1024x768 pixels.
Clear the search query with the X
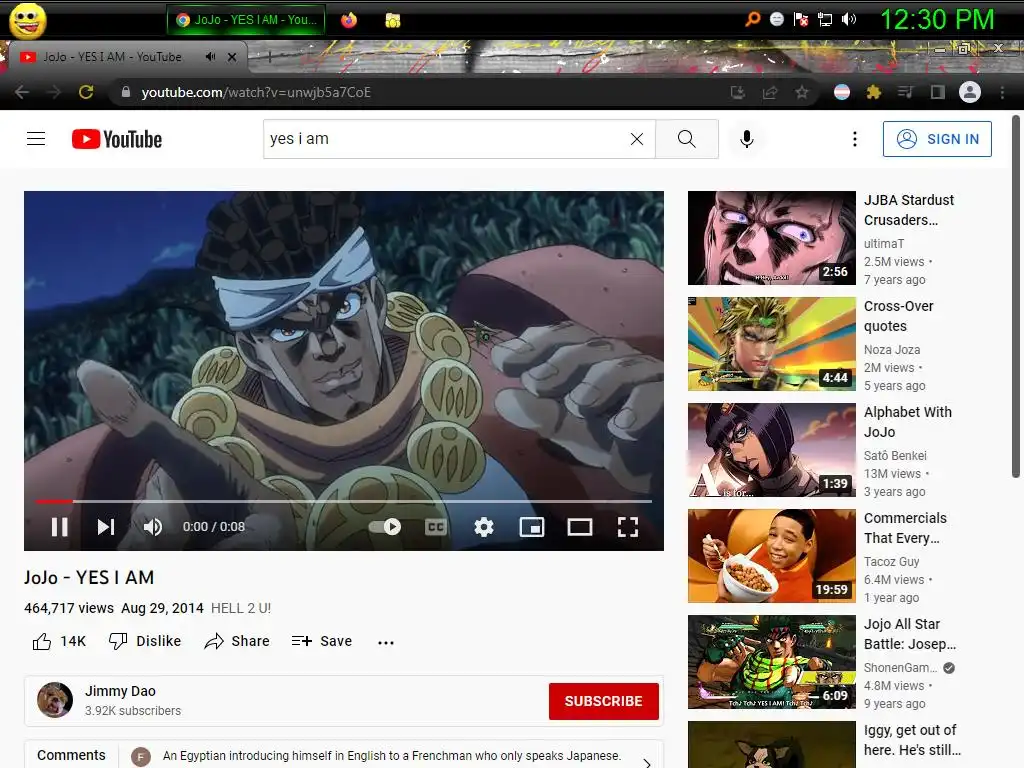(x=637, y=139)
